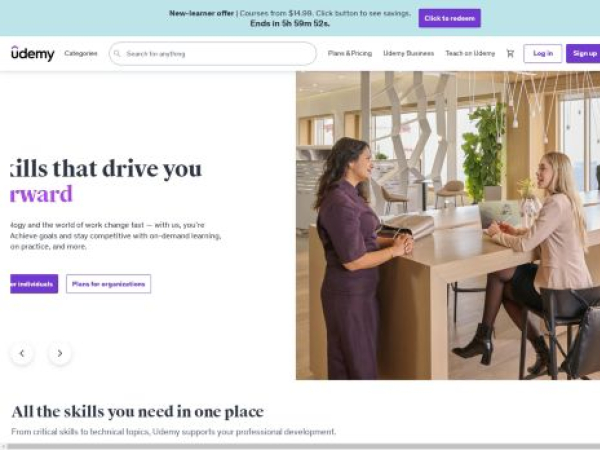Click the 'Click to redeem' offer button
600x450 pixels.
450,18
